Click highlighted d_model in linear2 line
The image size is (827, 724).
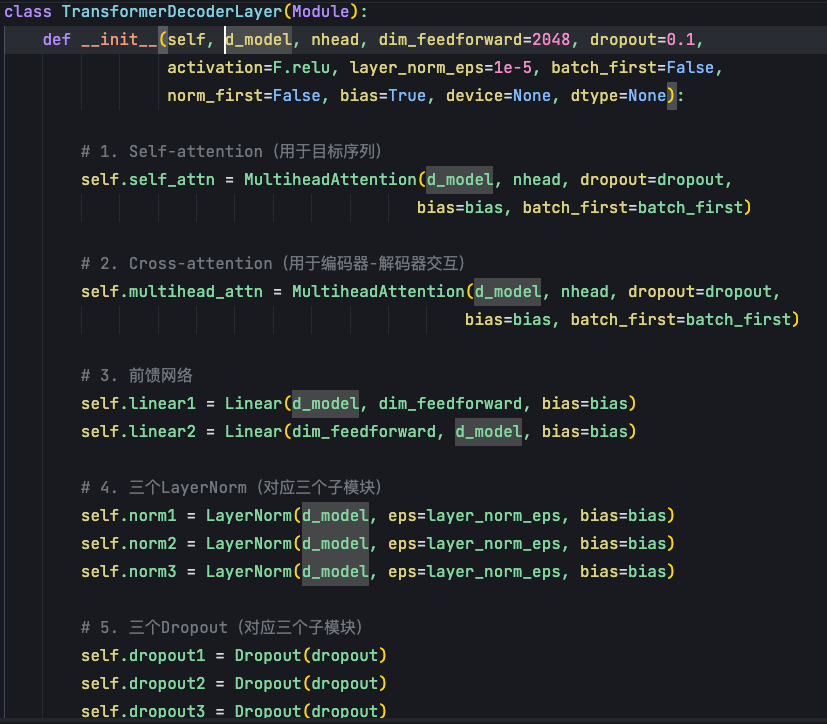[x=488, y=431]
